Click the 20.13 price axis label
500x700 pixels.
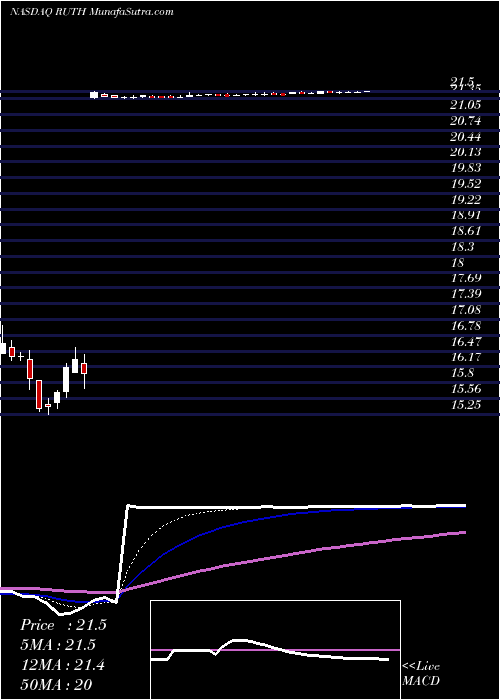coord(466,152)
